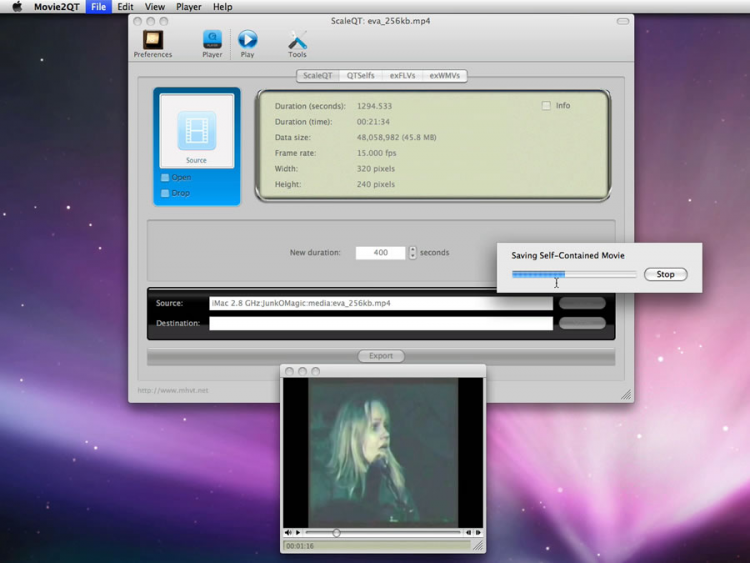Click the video frame in preview player
Viewport: 750px width, 563px height.
pos(383,453)
